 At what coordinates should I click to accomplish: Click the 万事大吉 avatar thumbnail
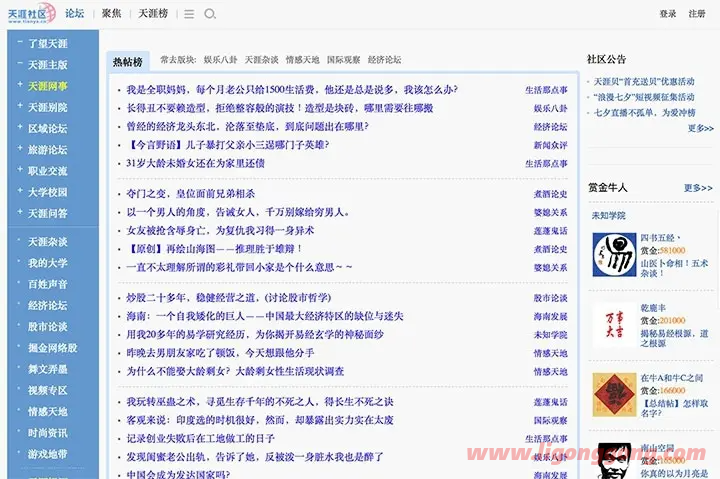614,325
